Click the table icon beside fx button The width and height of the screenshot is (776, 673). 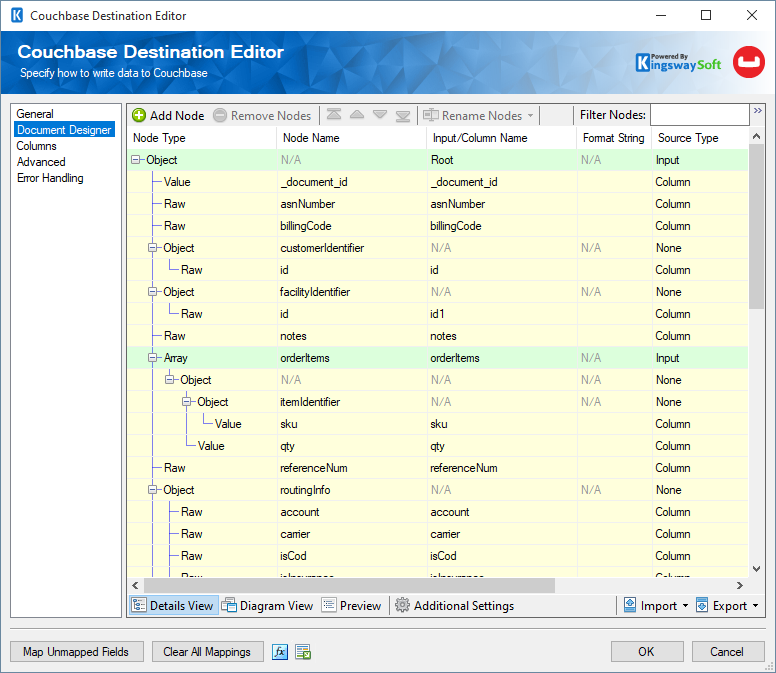tap(303, 652)
